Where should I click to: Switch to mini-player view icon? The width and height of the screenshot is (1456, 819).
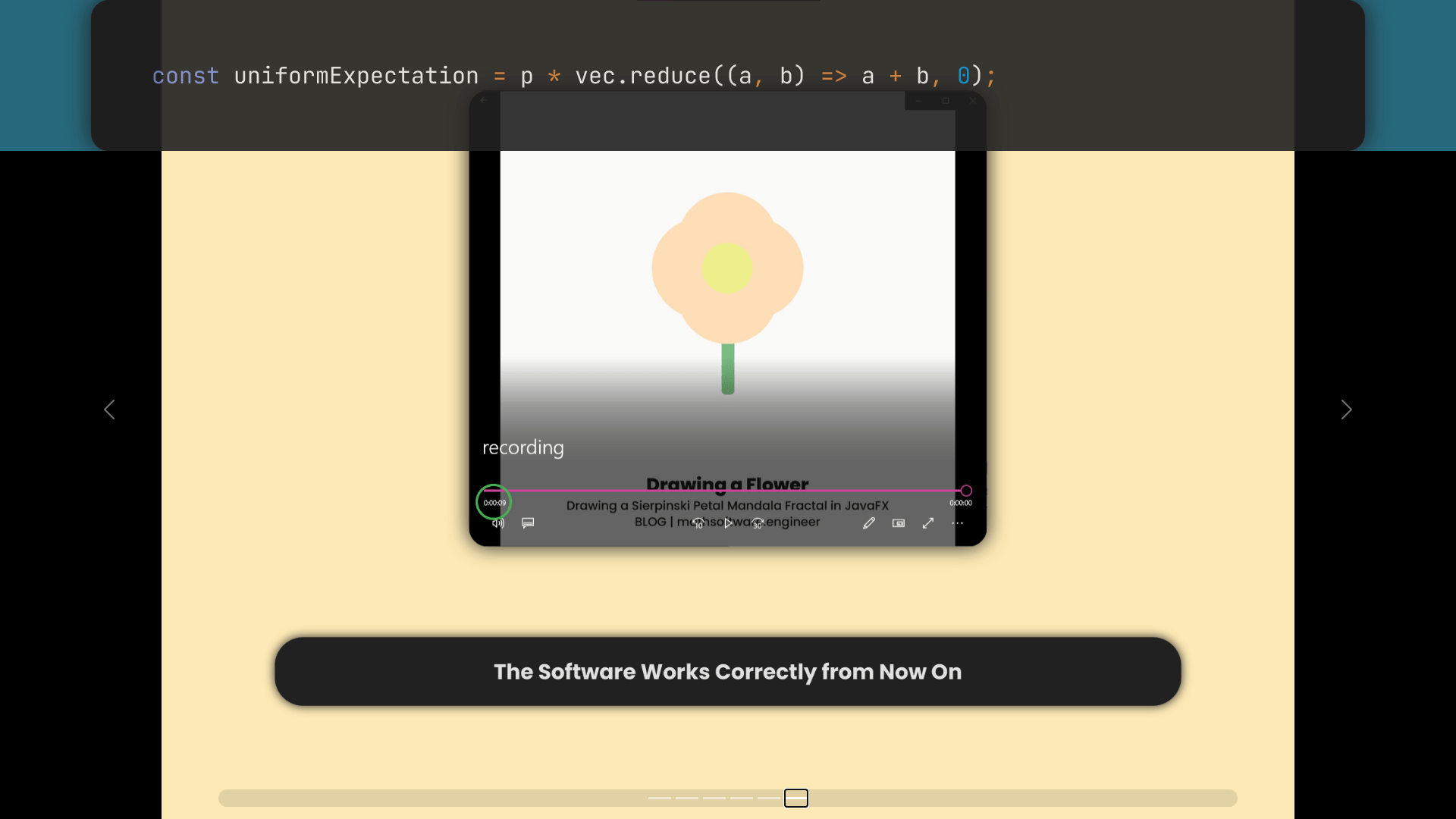pyautogui.click(x=899, y=523)
